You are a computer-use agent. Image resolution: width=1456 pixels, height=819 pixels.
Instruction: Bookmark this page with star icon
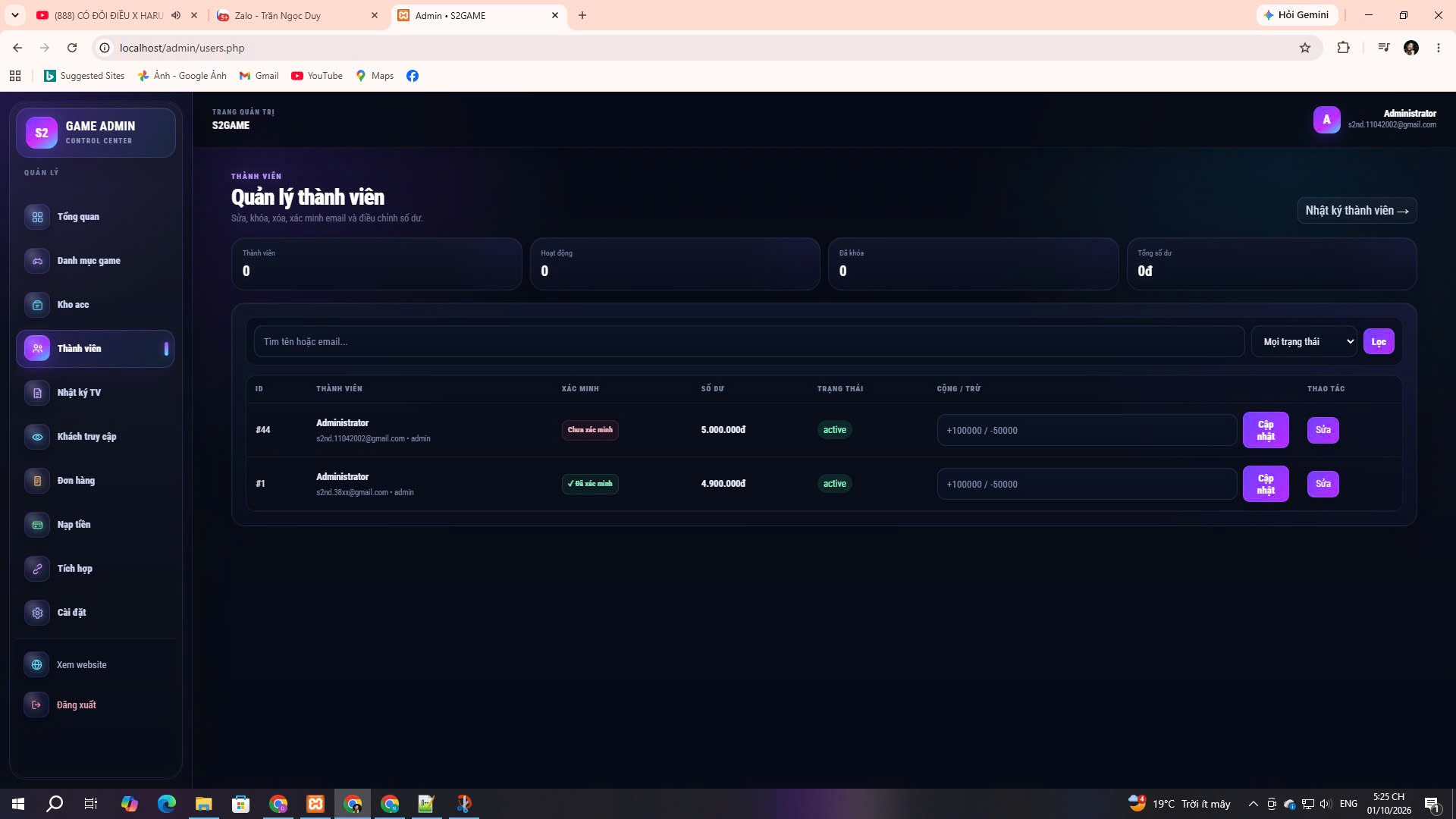(1305, 48)
